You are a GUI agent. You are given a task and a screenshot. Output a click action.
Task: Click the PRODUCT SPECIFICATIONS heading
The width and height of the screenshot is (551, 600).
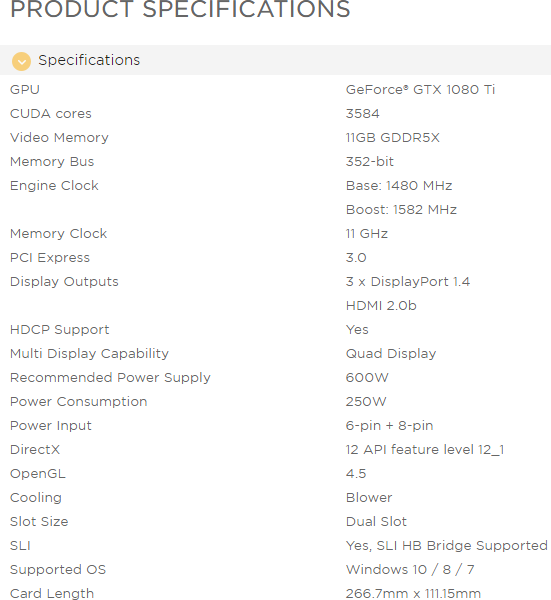click(180, 9)
